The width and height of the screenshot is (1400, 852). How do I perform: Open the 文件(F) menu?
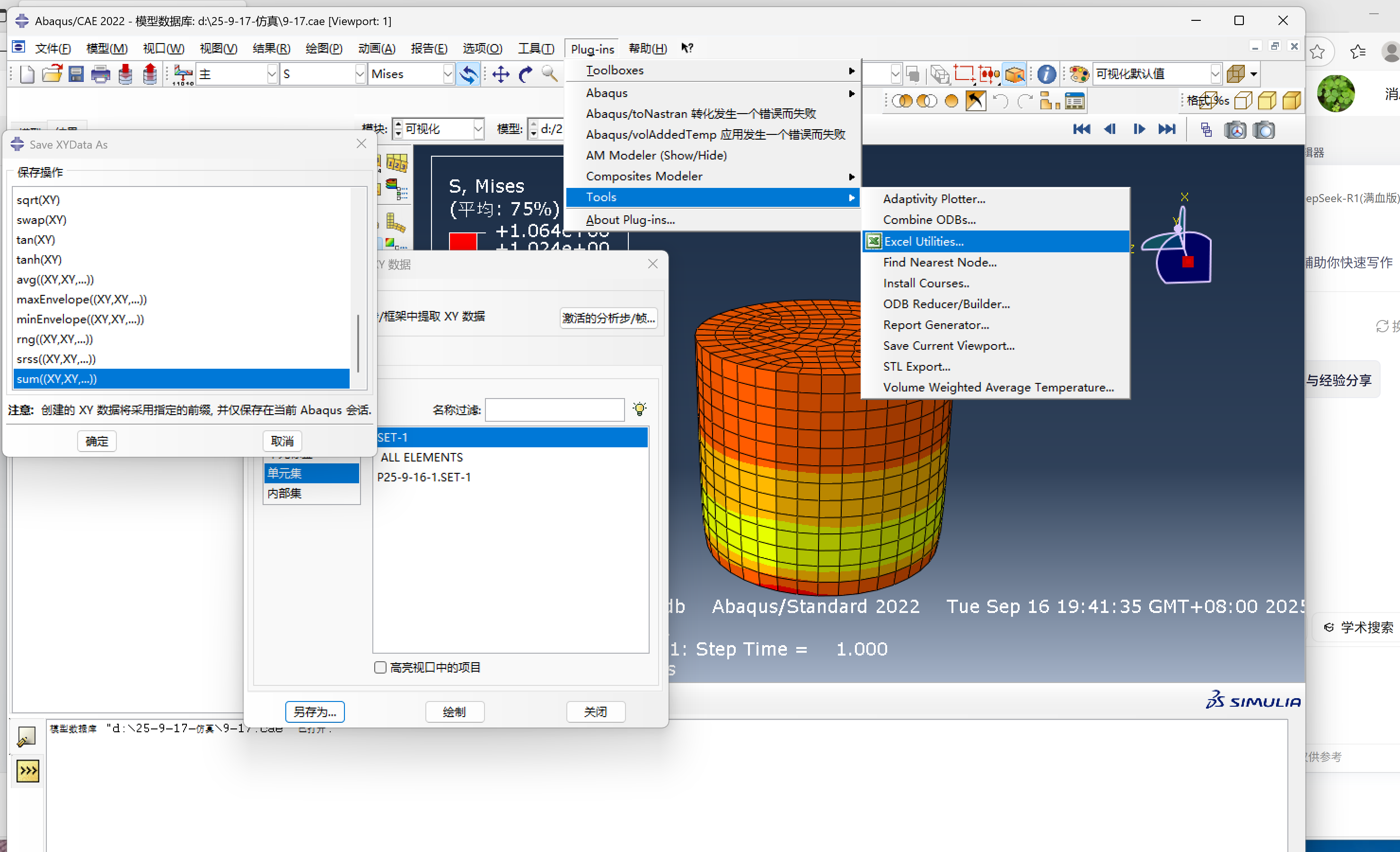tap(53, 48)
